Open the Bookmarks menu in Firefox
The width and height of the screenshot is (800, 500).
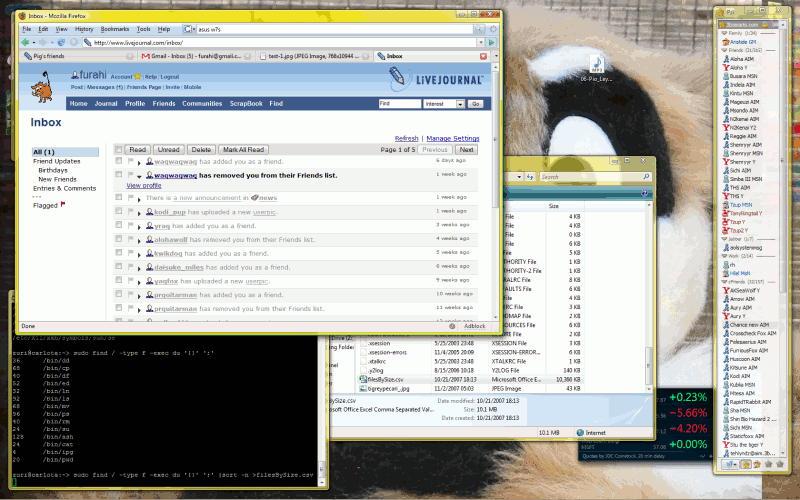(114, 29)
